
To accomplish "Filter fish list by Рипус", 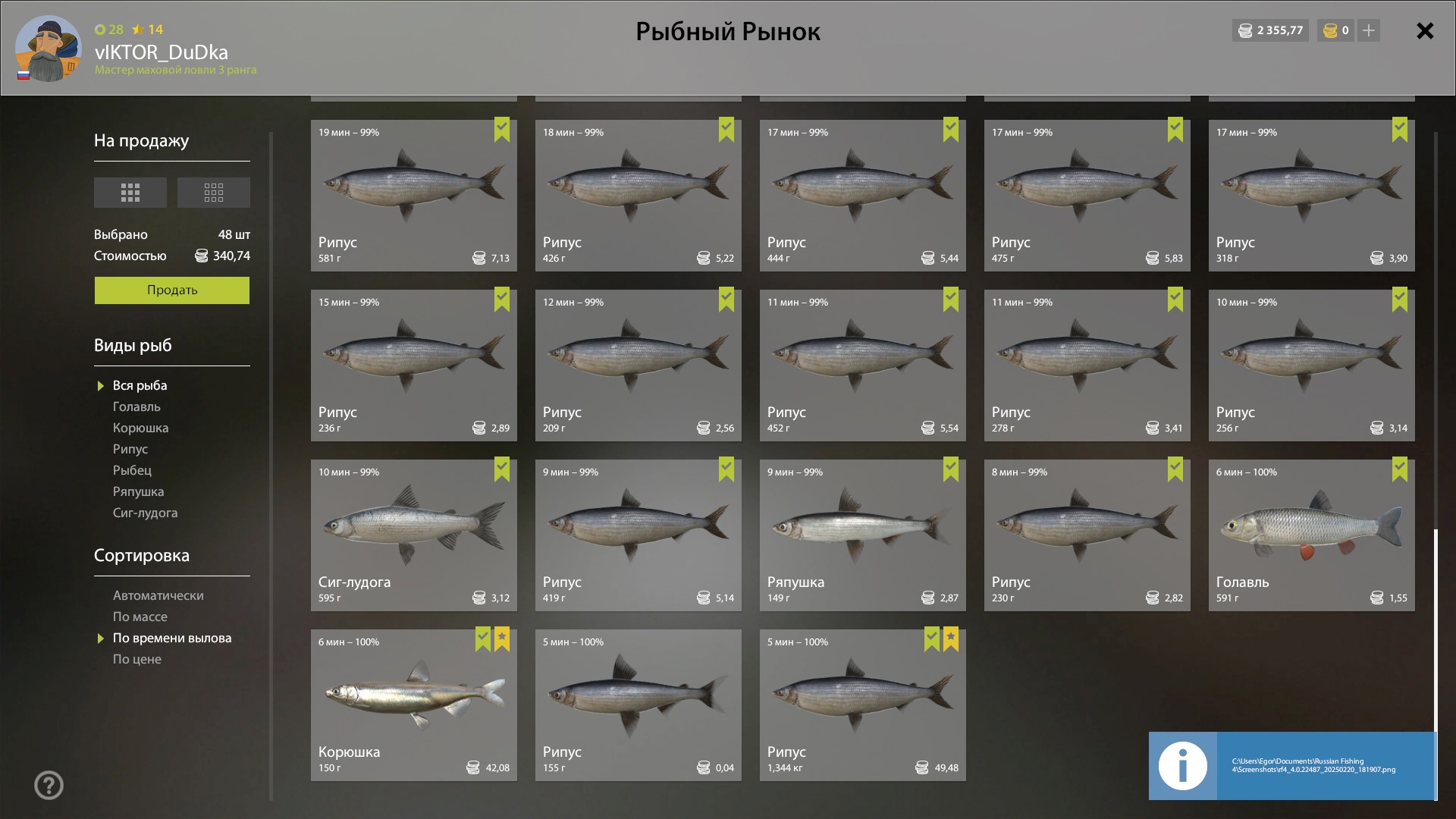I will 130,449.
